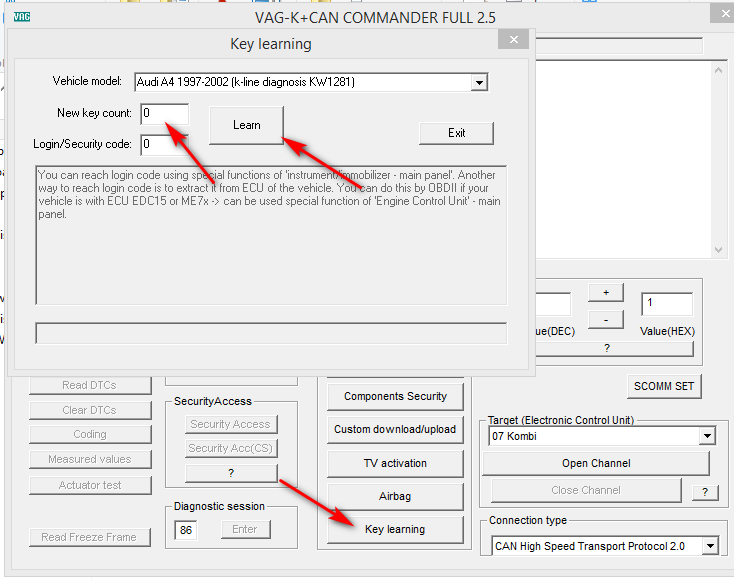
Task: Click the VAG application icon in title bar
Action: click(22, 17)
